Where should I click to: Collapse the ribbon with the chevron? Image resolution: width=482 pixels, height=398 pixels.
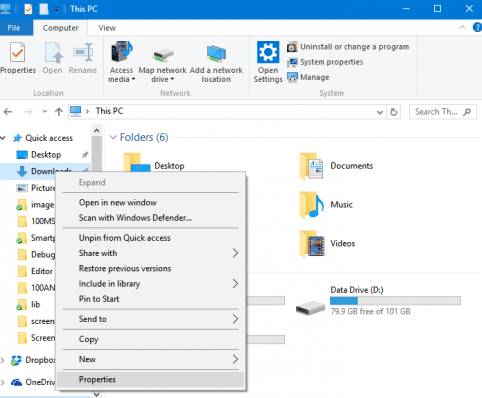click(x=462, y=28)
